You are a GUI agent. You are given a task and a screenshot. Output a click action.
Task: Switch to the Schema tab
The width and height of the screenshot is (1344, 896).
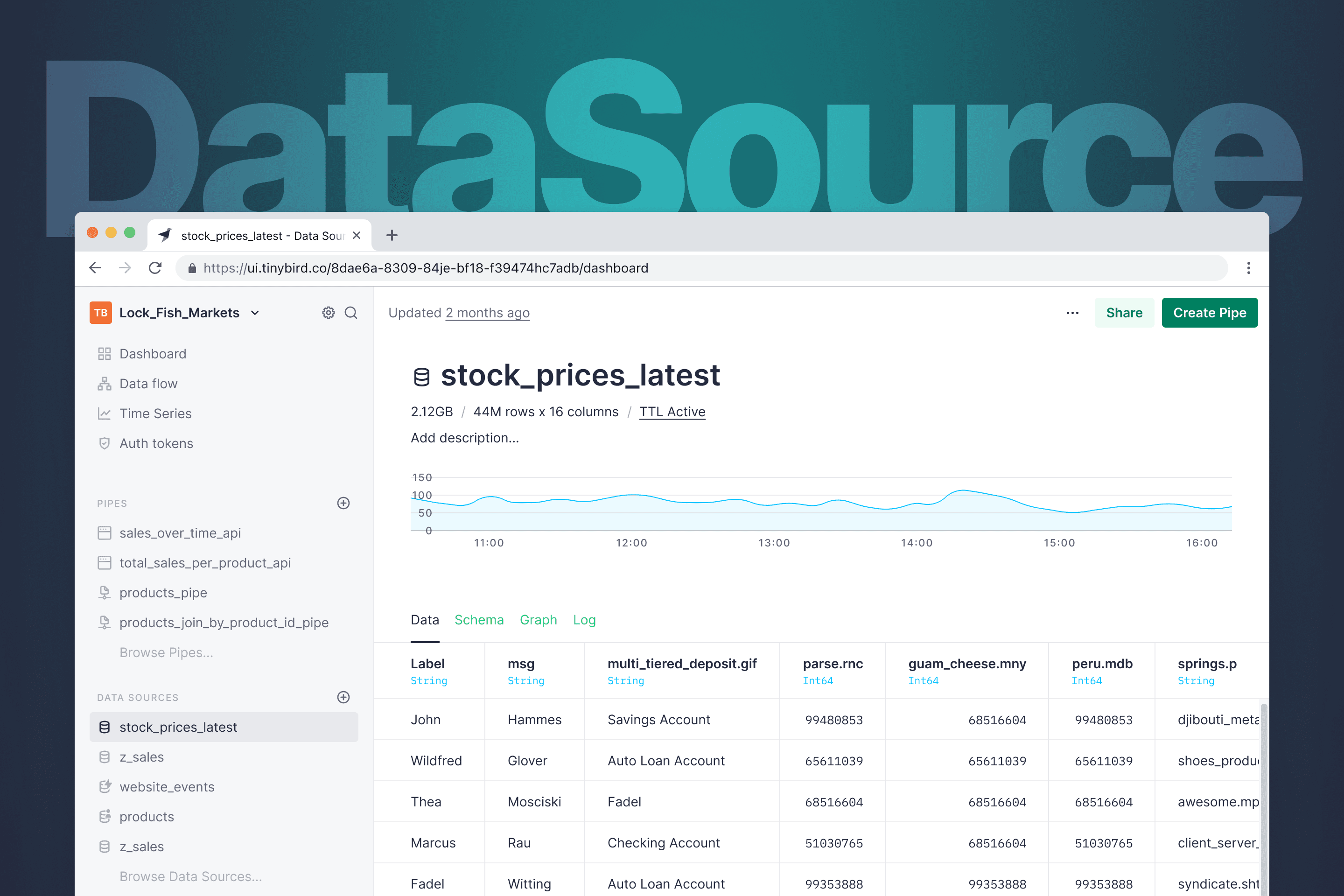click(x=479, y=620)
